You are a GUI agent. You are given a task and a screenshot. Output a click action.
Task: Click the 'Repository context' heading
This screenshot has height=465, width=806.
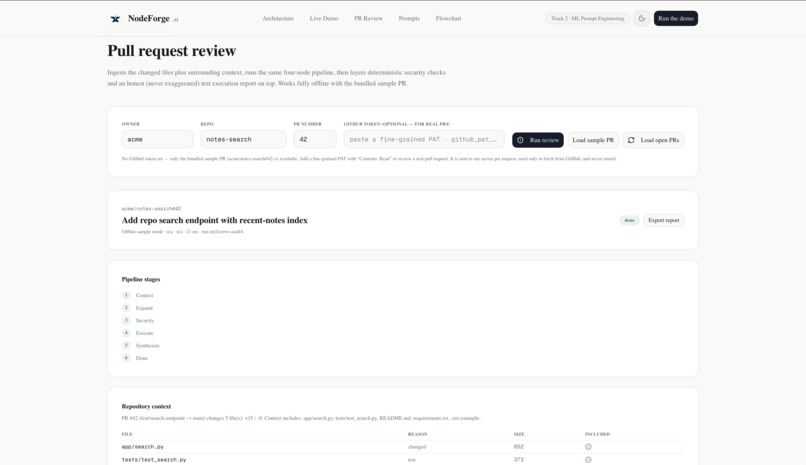point(146,406)
